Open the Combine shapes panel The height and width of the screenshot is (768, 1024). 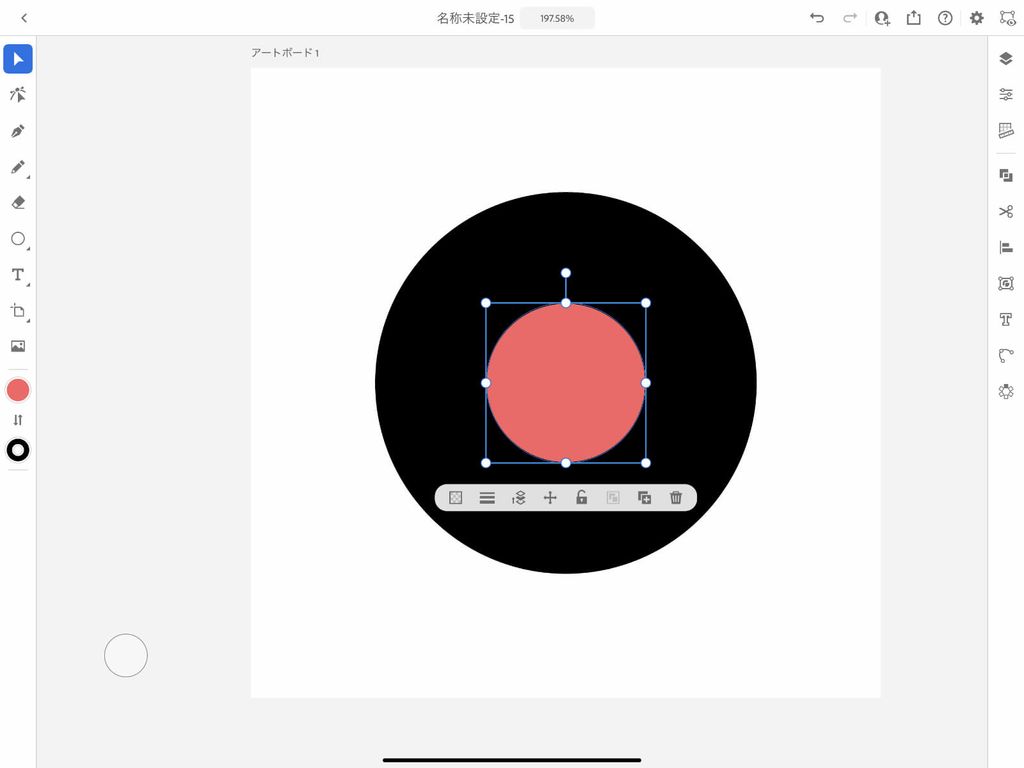1006,176
